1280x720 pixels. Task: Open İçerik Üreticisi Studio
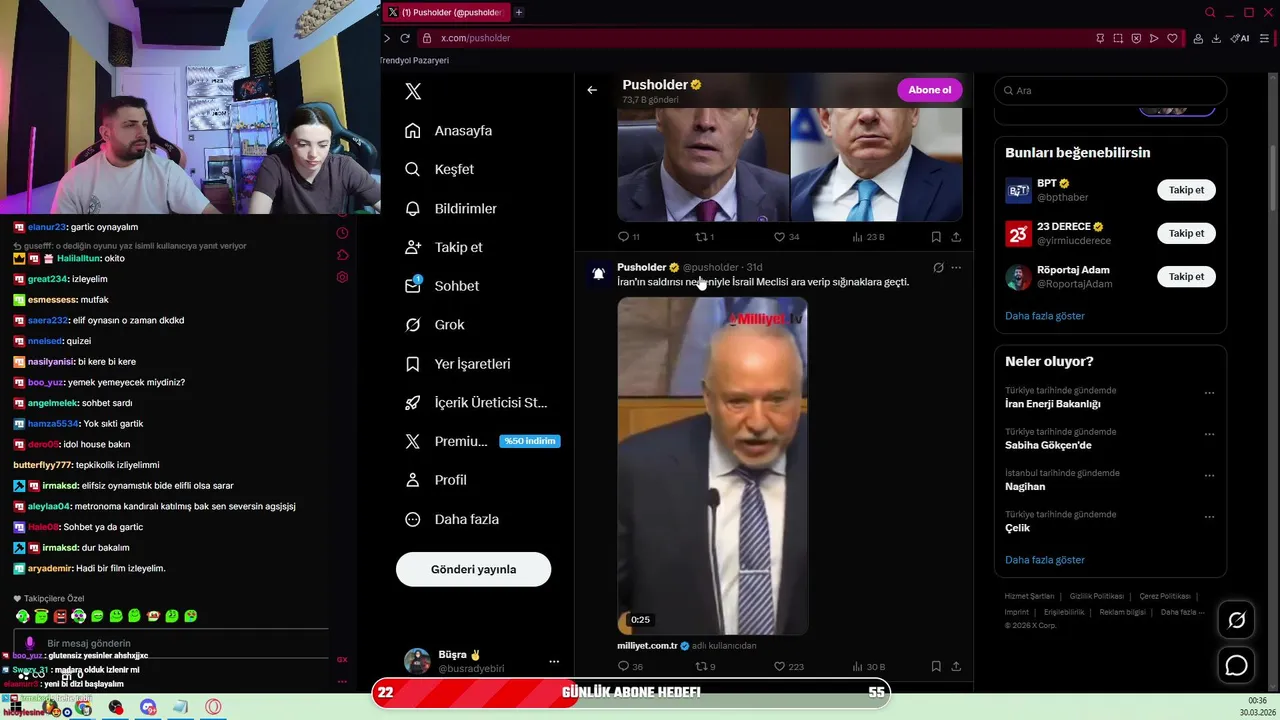(476, 403)
